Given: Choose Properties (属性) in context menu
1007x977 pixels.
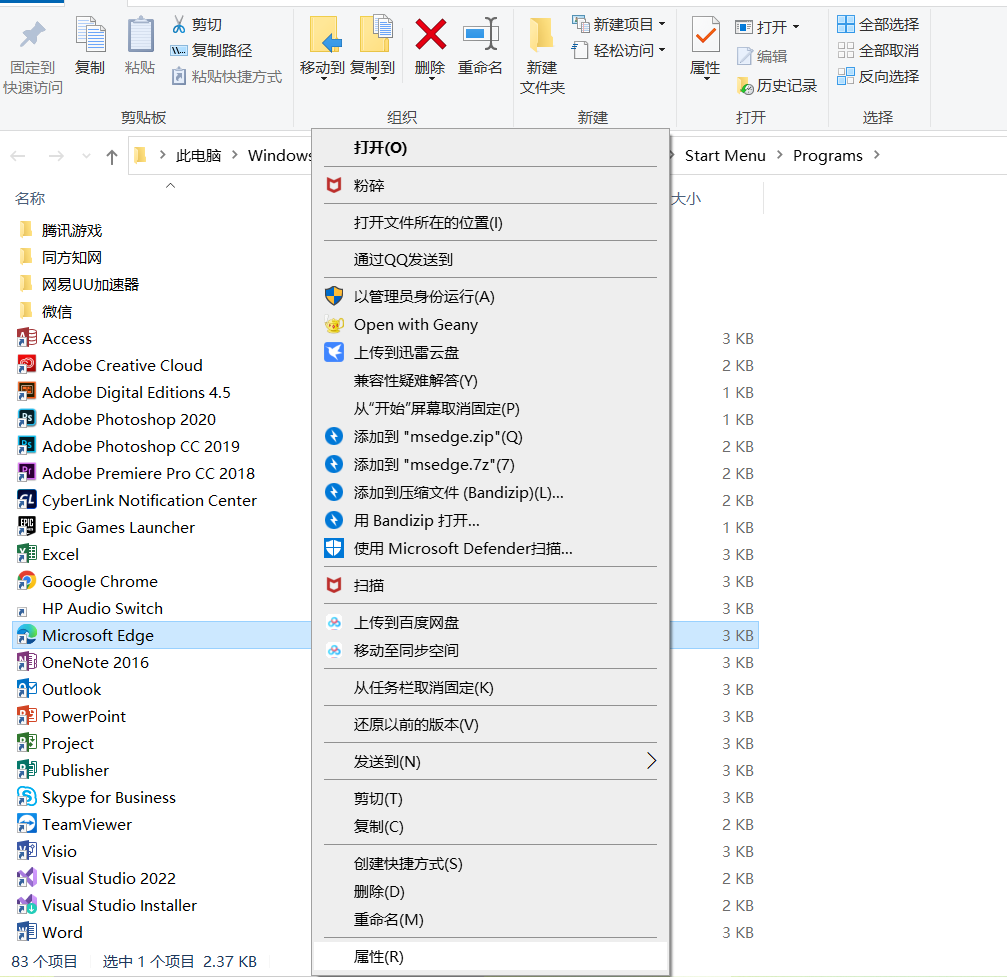Looking at the screenshot, I should [x=491, y=957].
